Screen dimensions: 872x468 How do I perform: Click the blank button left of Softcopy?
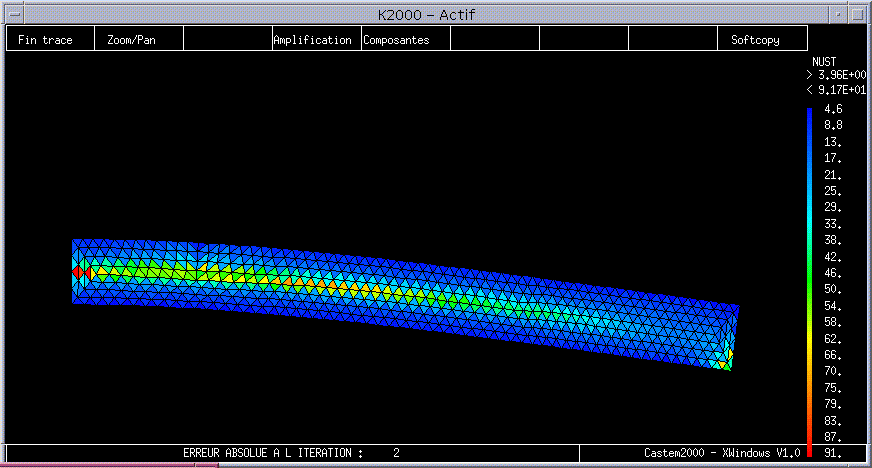pos(672,40)
